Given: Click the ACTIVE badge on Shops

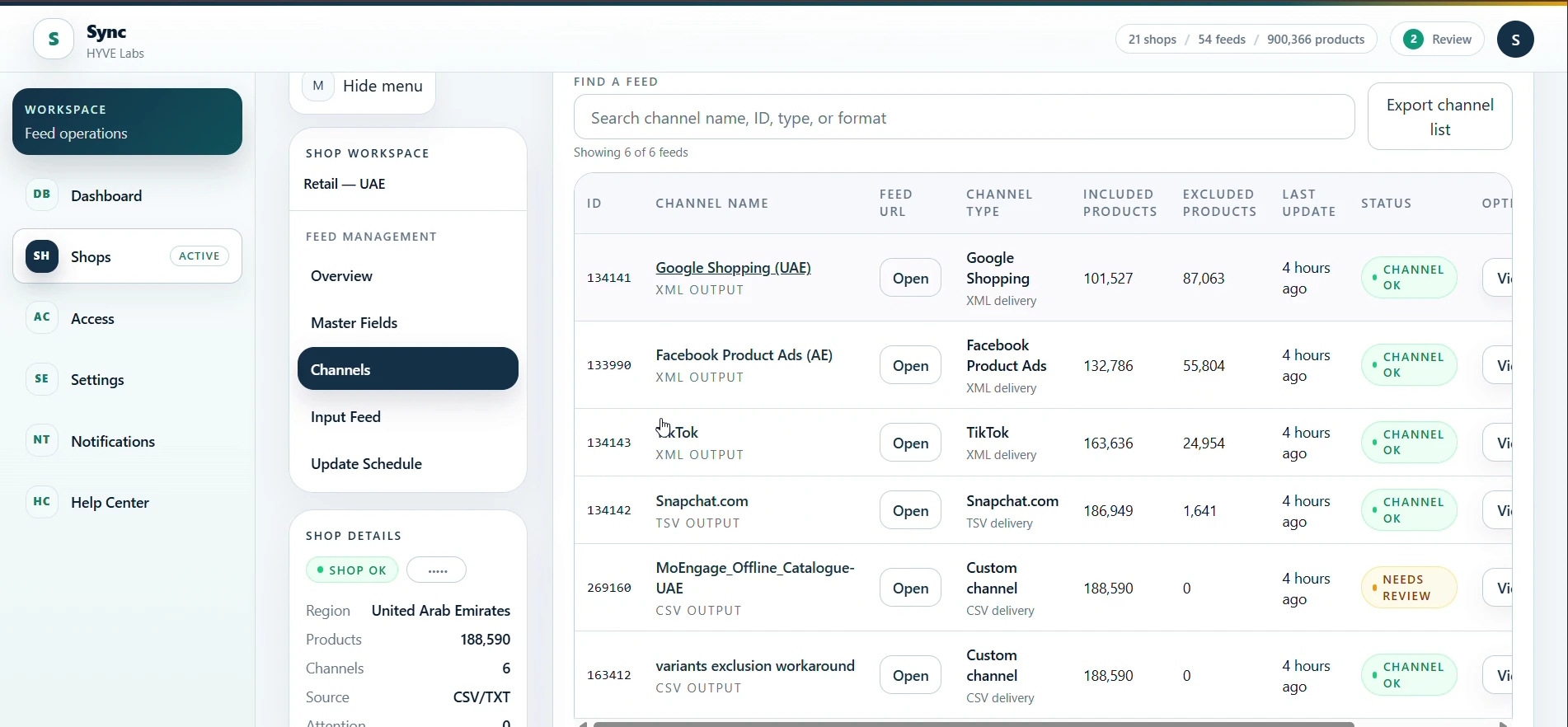Looking at the screenshot, I should (x=200, y=256).
